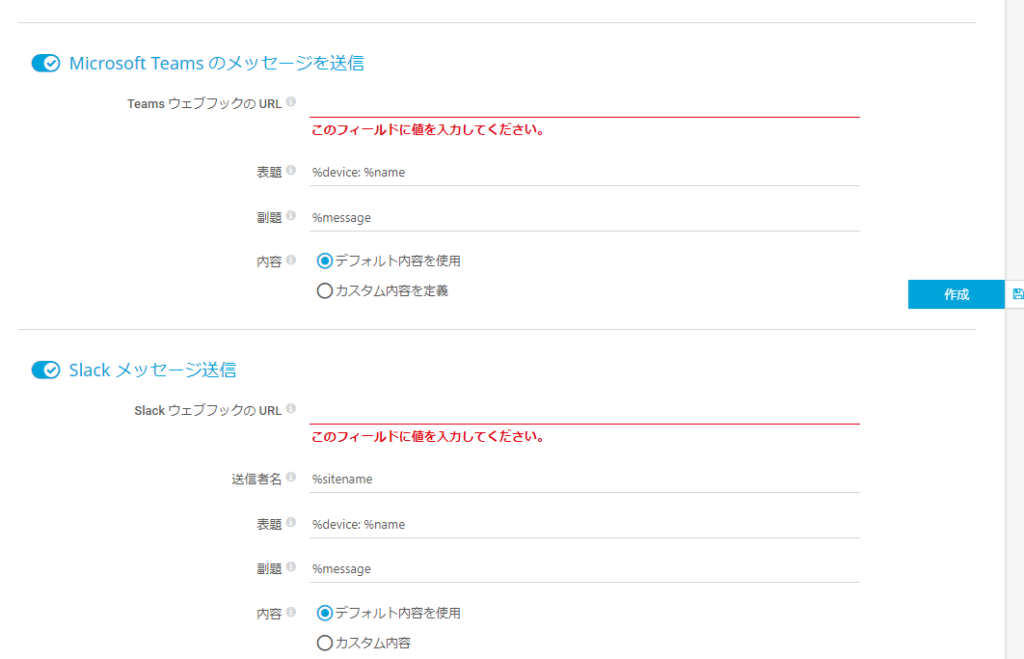Edit the Slack 表題 field with %device: %name
This screenshot has height=659, width=1024.
click(584, 524)
